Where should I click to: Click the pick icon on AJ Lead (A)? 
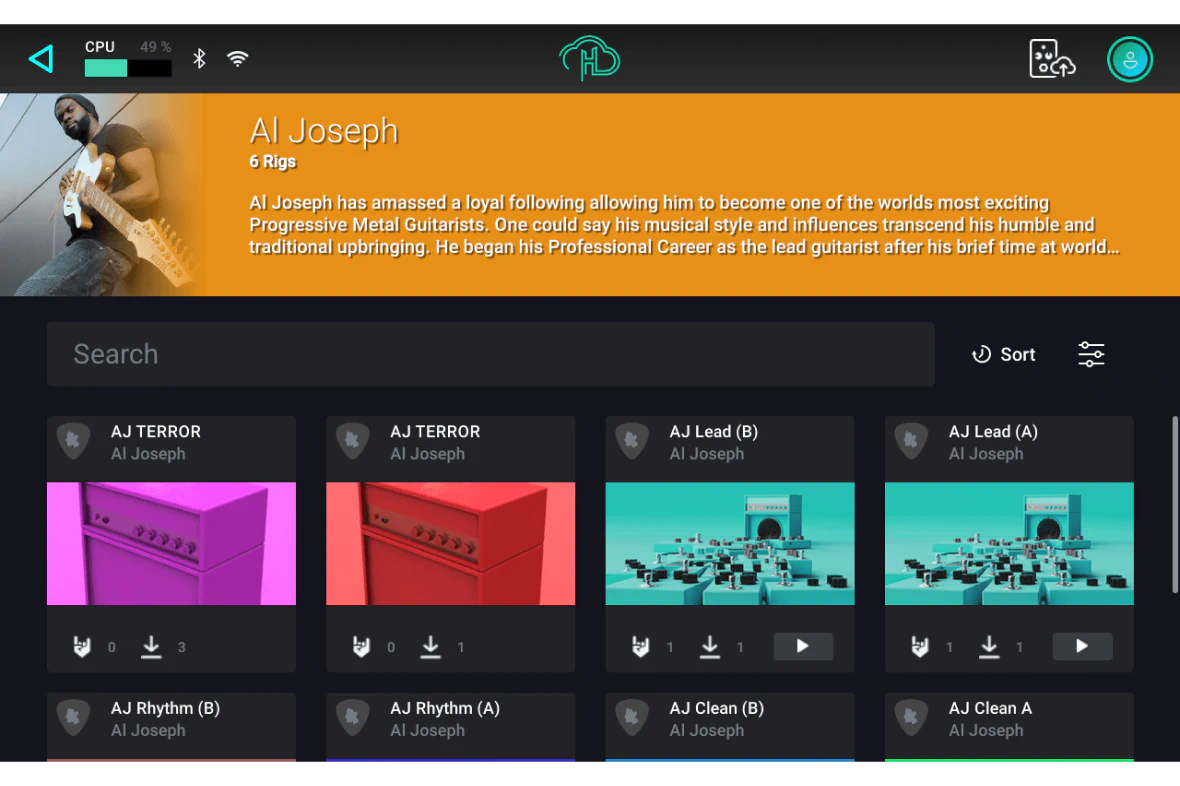pos(911,440)
